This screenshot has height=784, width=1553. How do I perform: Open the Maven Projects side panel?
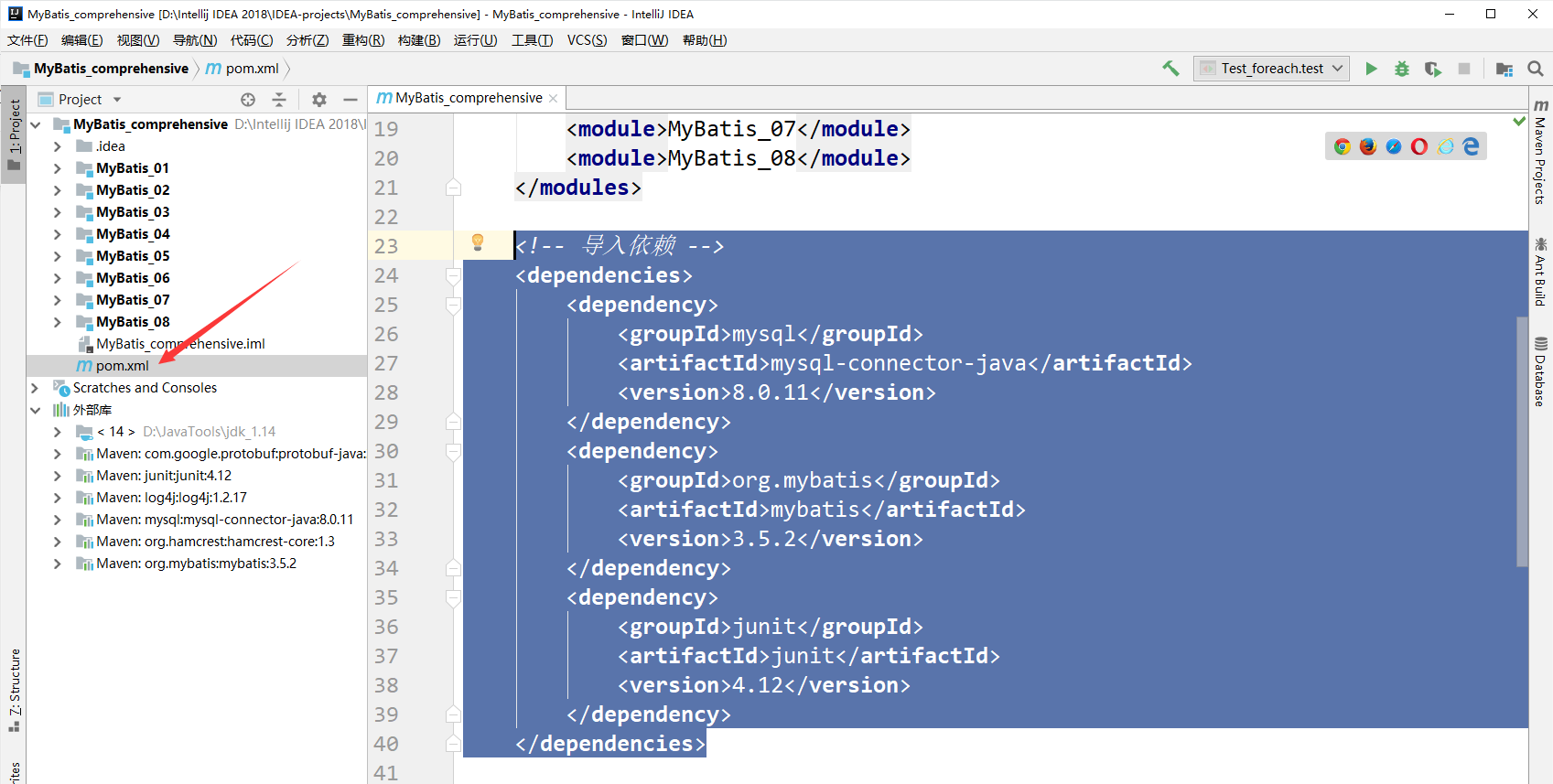coord(1540,152)
